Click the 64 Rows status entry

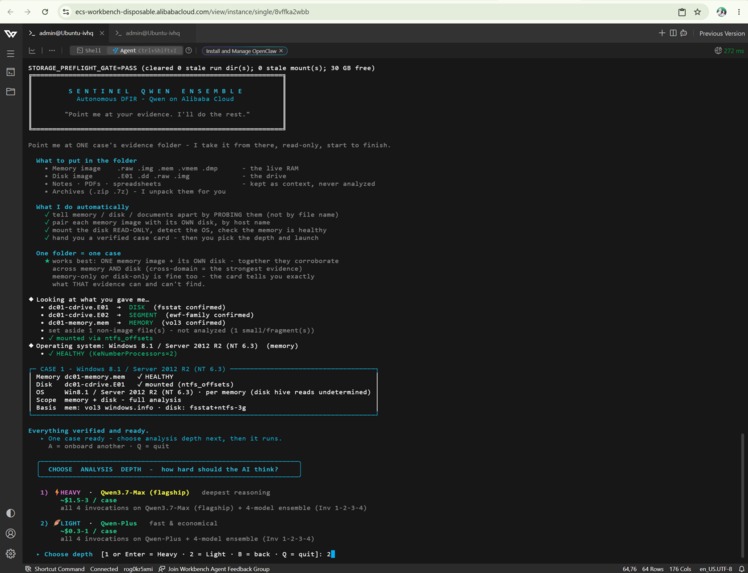tap(653, 569)
